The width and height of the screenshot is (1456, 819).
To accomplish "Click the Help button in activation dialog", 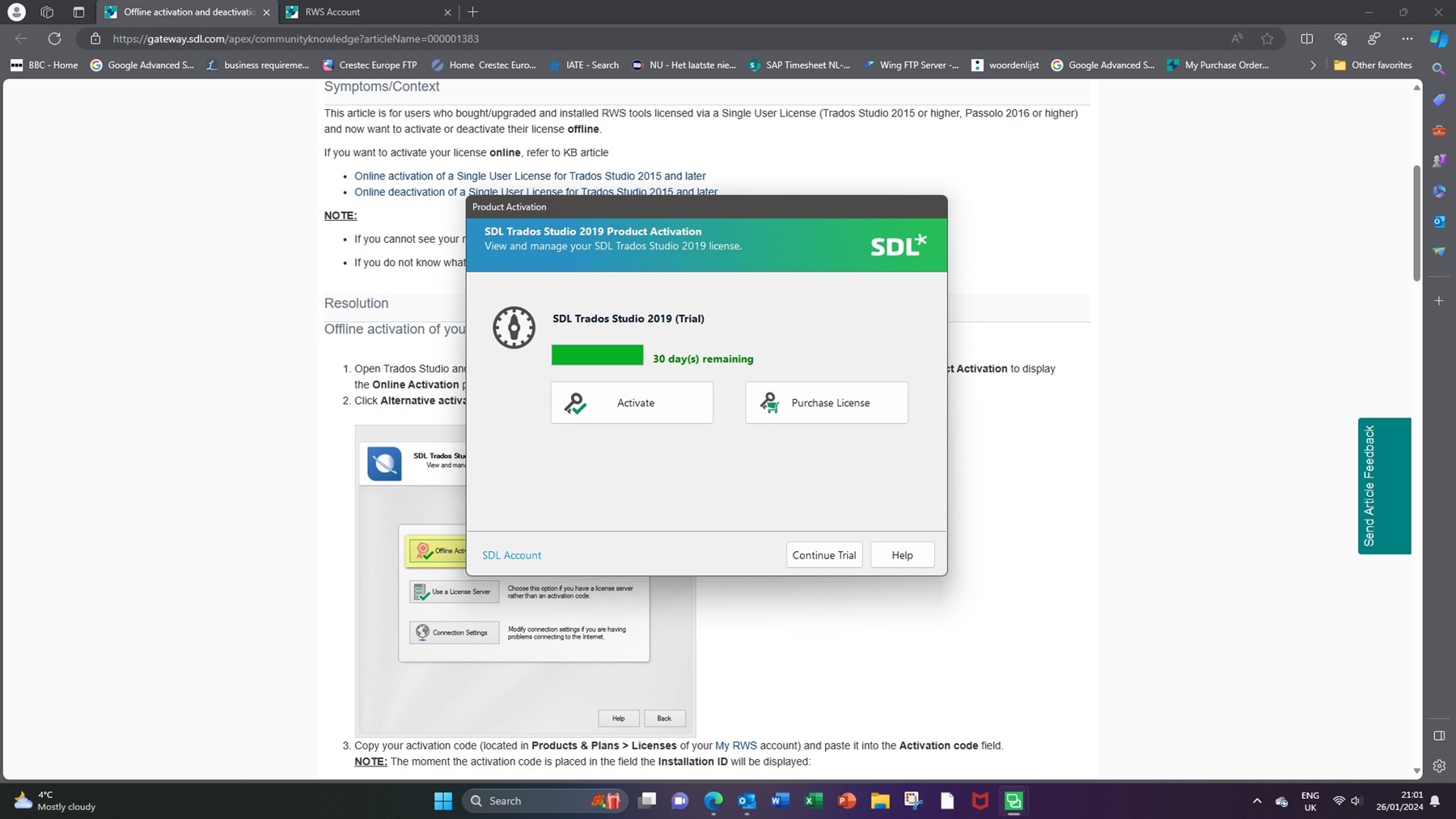I will tap(903, 555).
